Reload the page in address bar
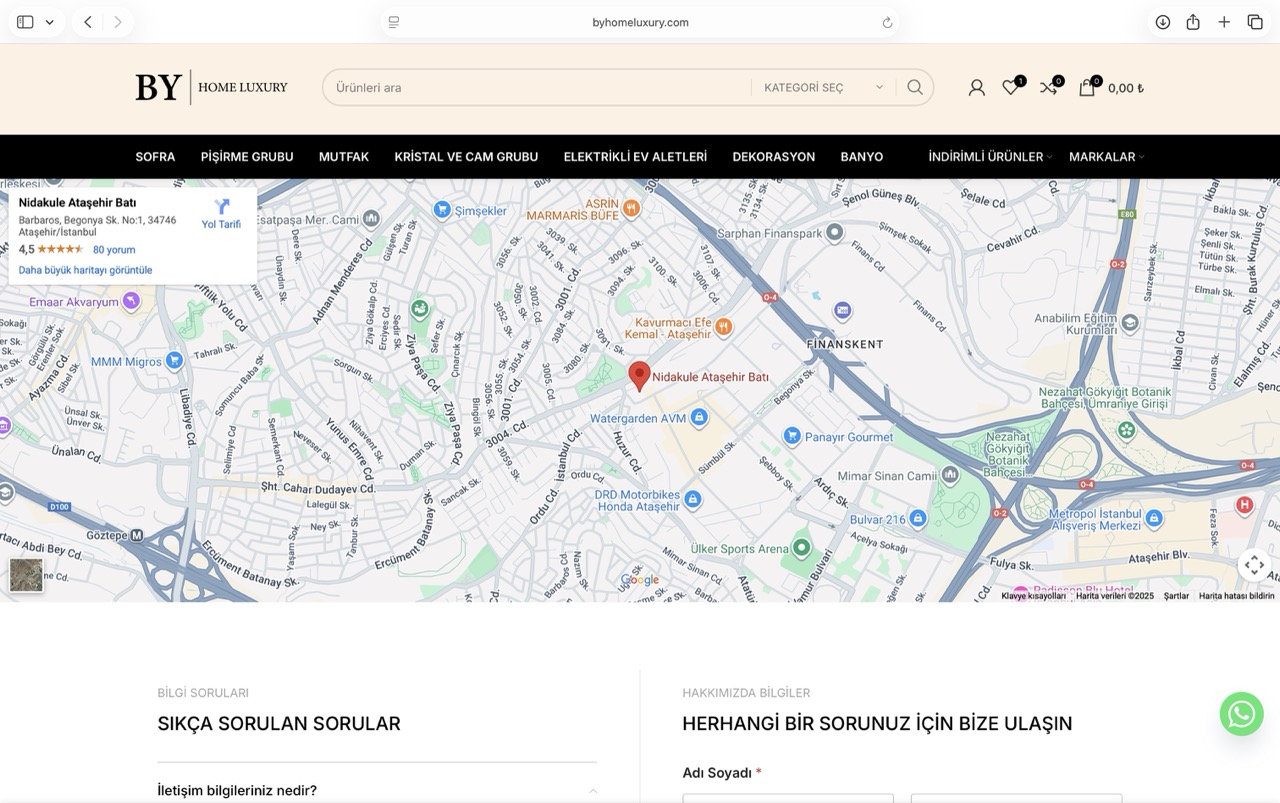The height and width of the screenshot is (803, 1280). pyautogui.click(x=887, y=22)
